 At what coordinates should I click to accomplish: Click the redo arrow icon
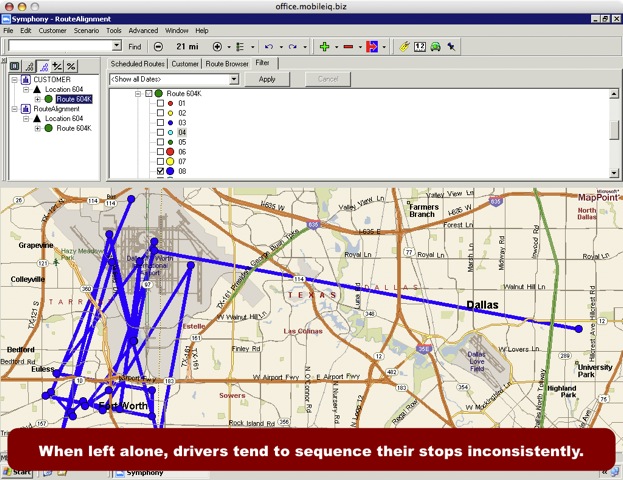[293, 46]
